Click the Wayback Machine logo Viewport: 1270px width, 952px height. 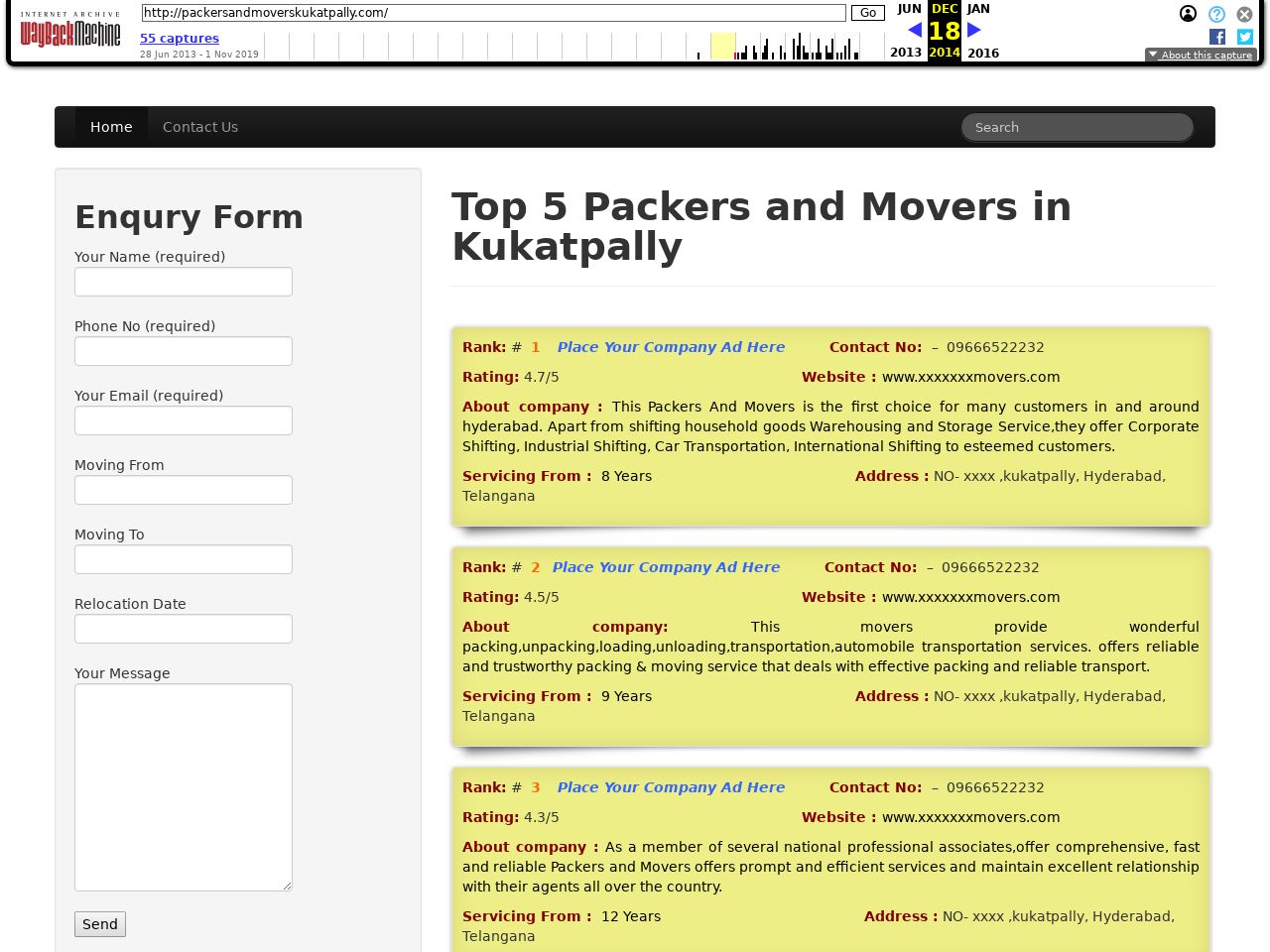click(x=70, y=32)
